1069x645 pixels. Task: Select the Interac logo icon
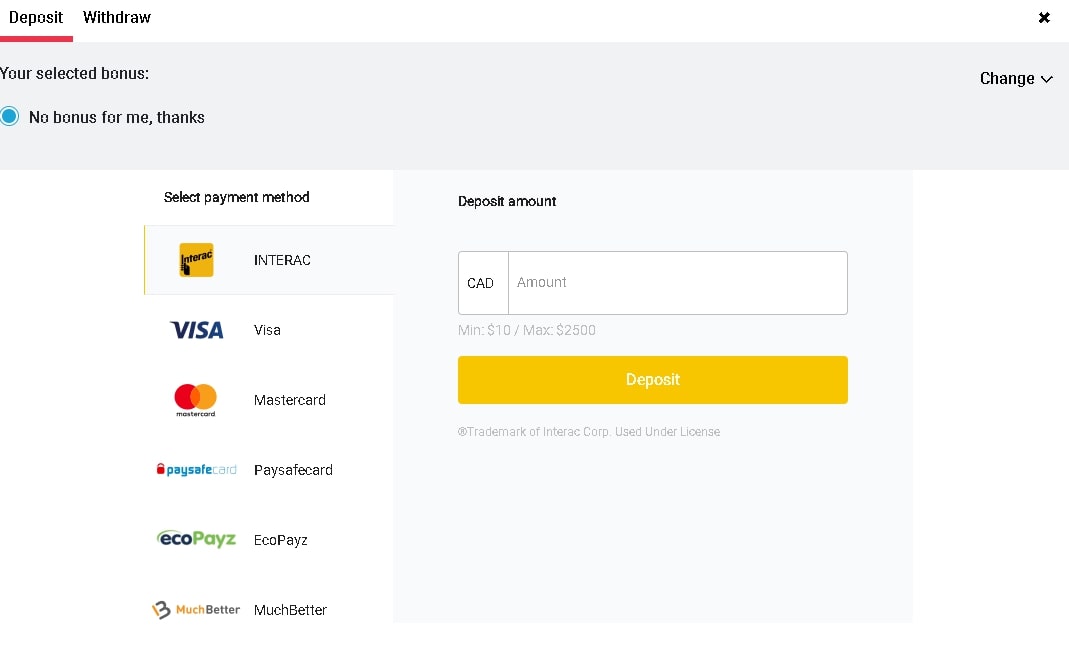coord(196,260)
